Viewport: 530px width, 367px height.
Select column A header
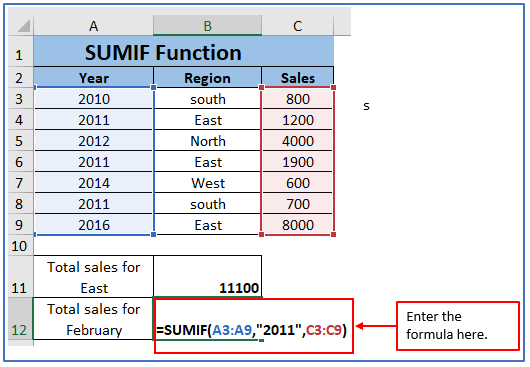click(x=94, y=26)
